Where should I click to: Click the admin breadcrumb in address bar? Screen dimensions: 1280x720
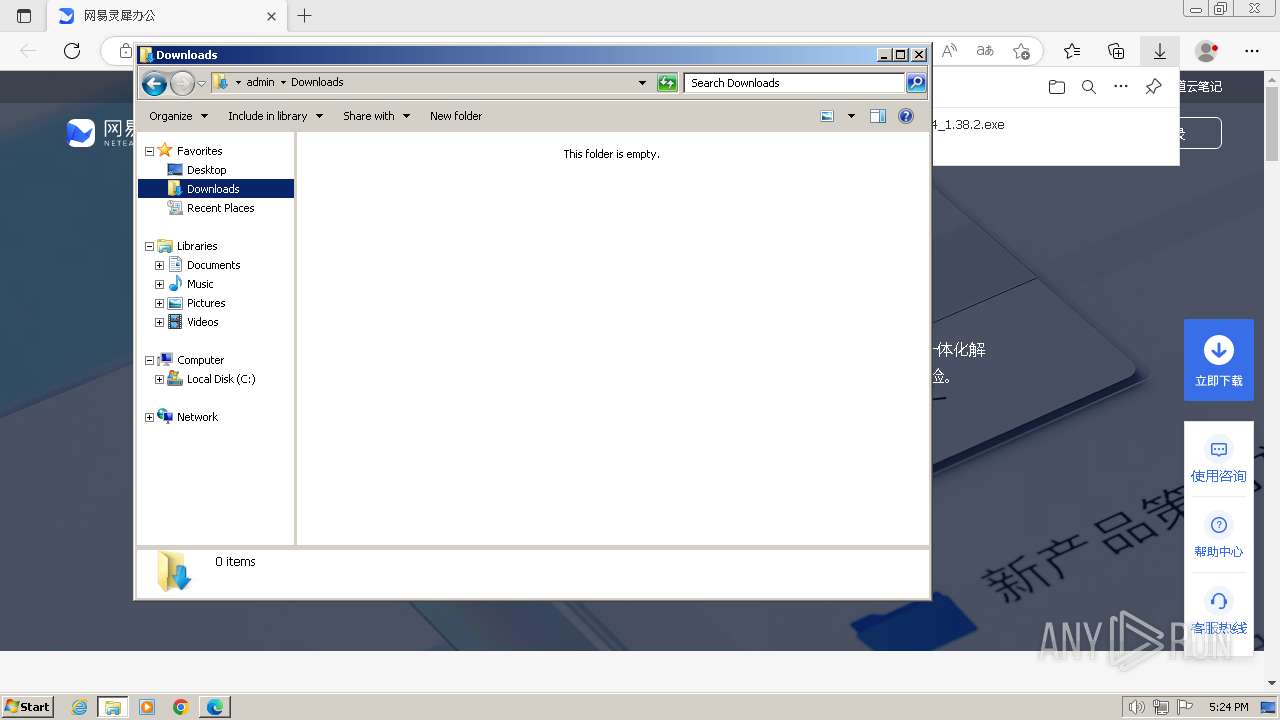[260, 82]
